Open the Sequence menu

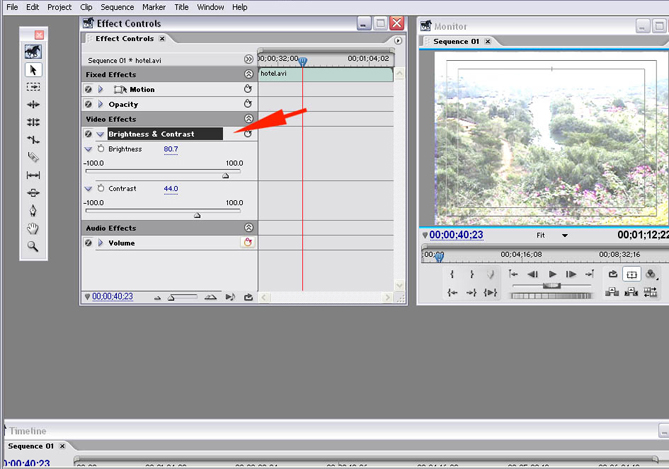pyautogui.click(x=117, y=7)
